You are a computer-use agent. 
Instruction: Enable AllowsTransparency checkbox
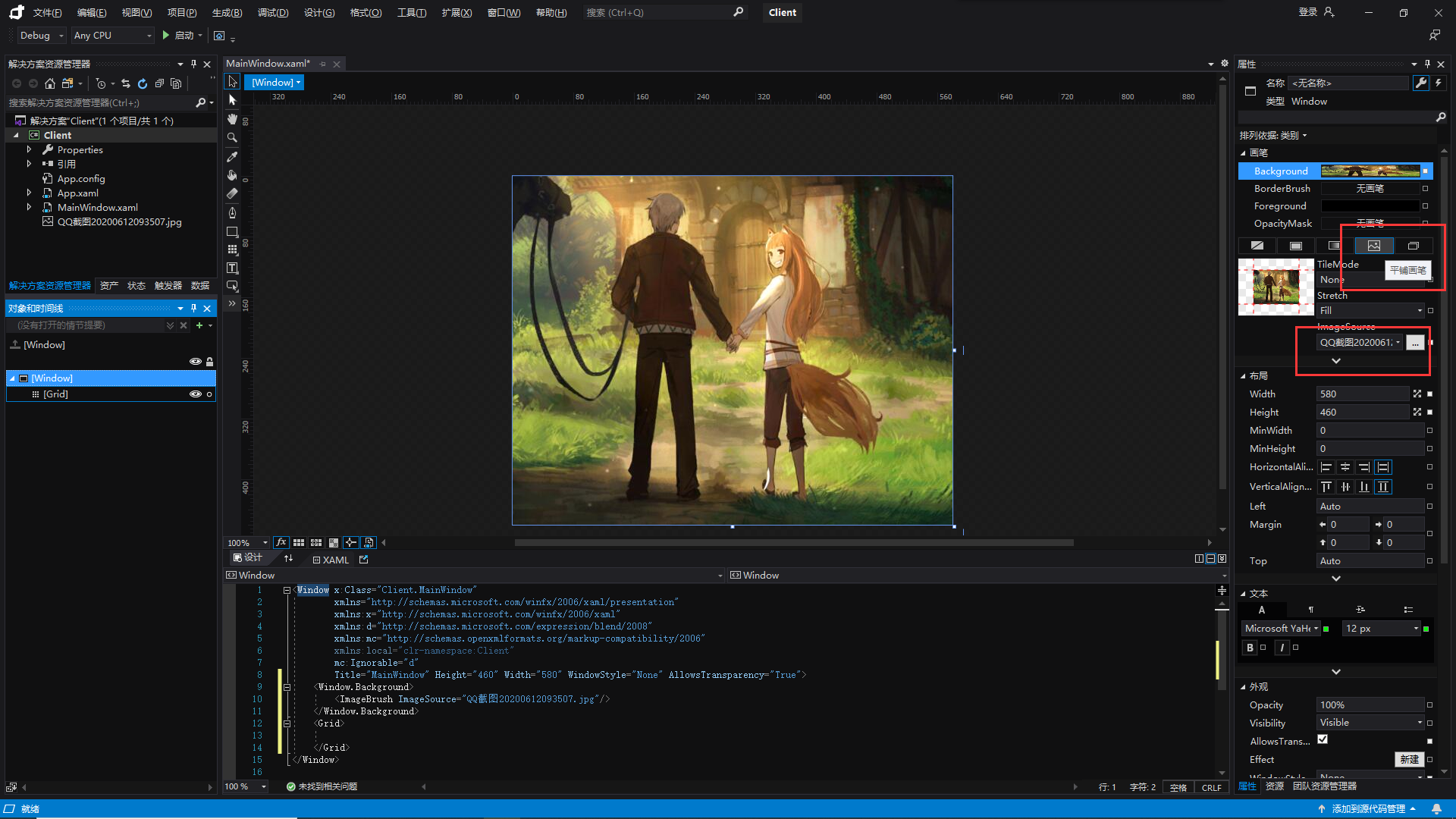pyautogui.click(x=1323, y=740)
